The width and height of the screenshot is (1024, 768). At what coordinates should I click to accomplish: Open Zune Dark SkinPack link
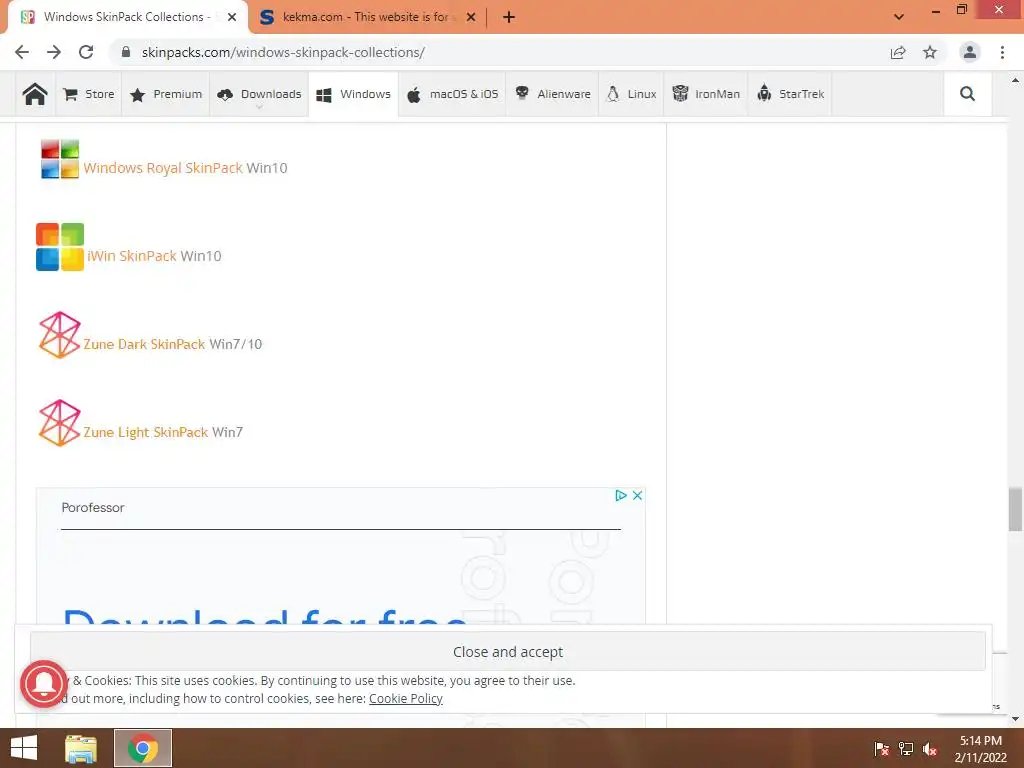144,344
